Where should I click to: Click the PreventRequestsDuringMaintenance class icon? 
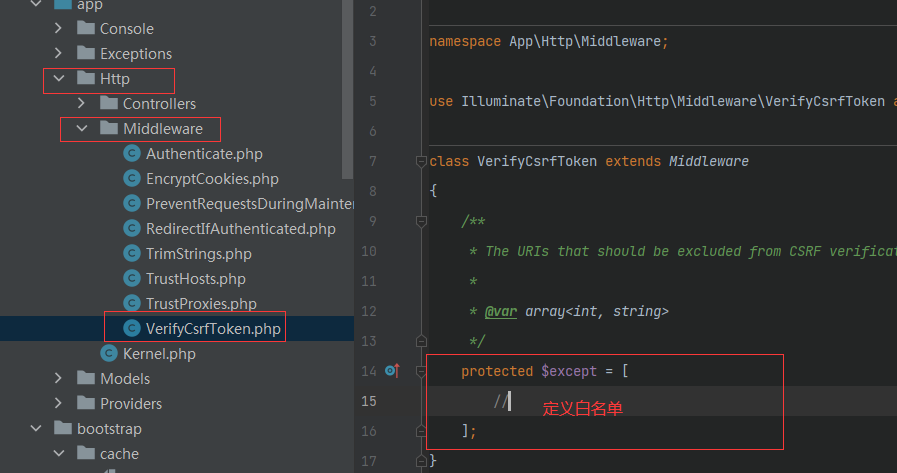coord(132,204)
